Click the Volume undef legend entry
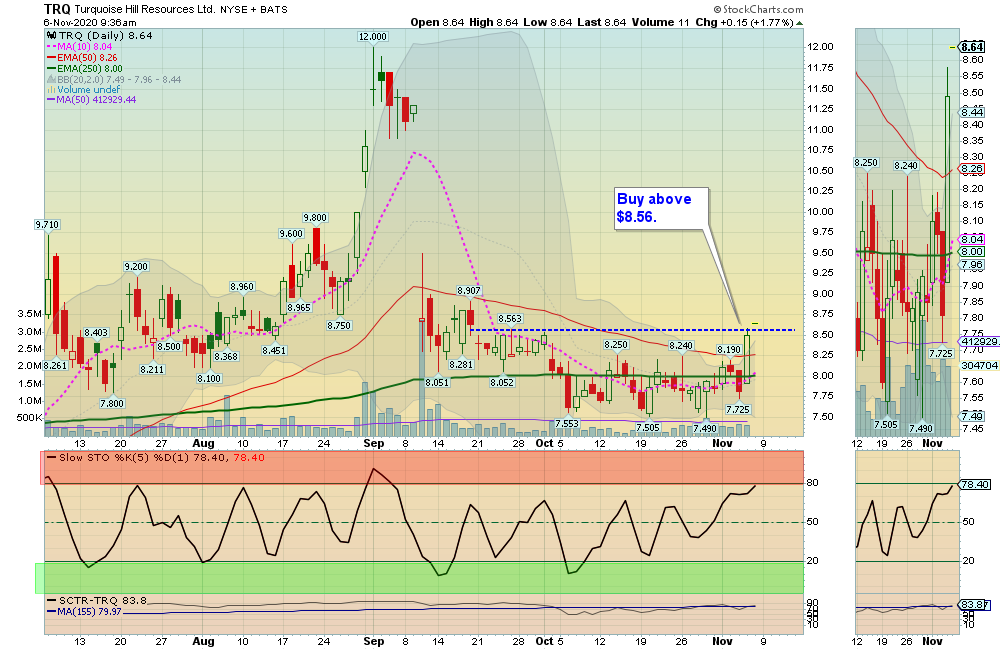This screenshot has width=1000, height=650. (x=84, y=89)
